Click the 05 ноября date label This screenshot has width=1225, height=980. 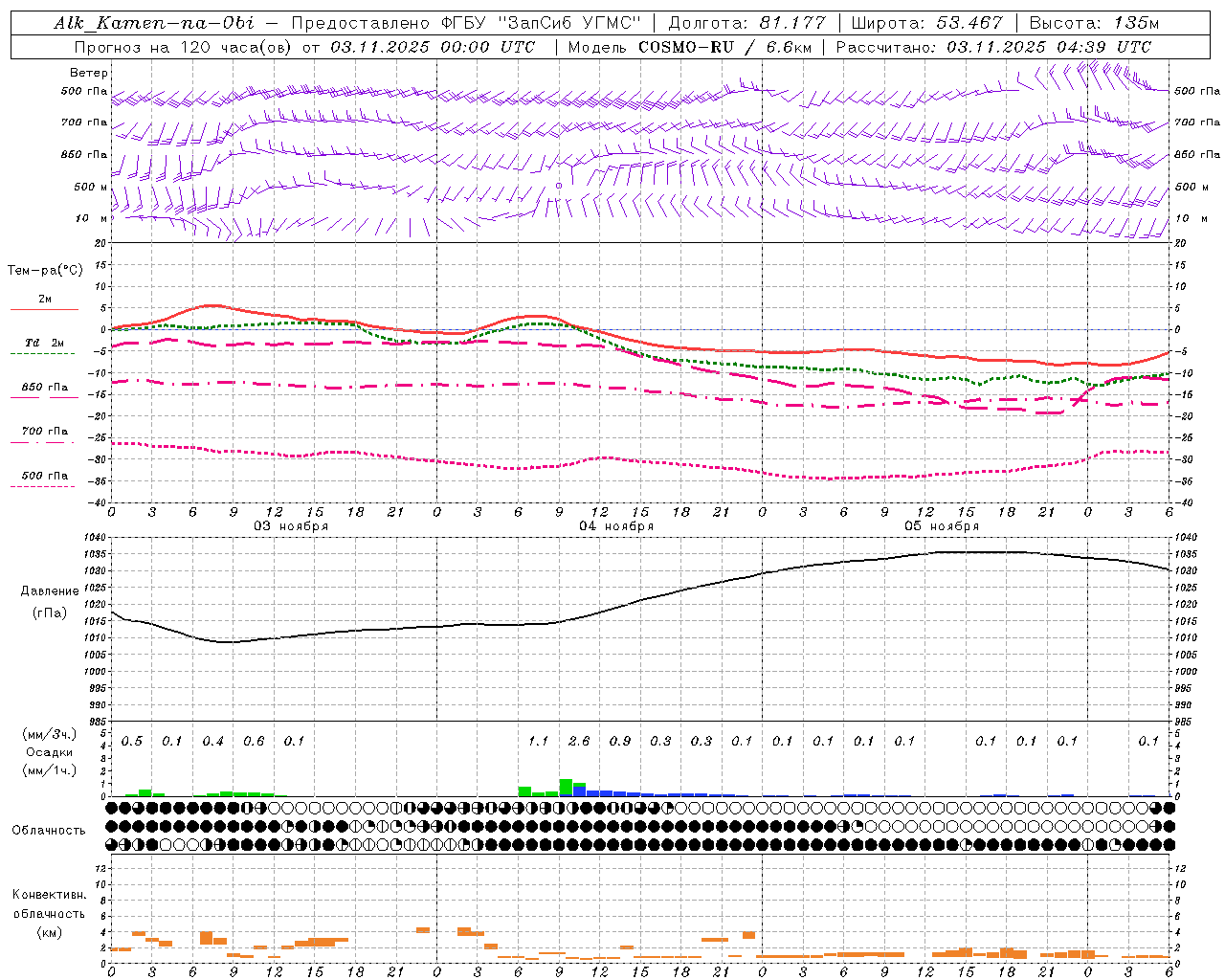click(942, 526)
